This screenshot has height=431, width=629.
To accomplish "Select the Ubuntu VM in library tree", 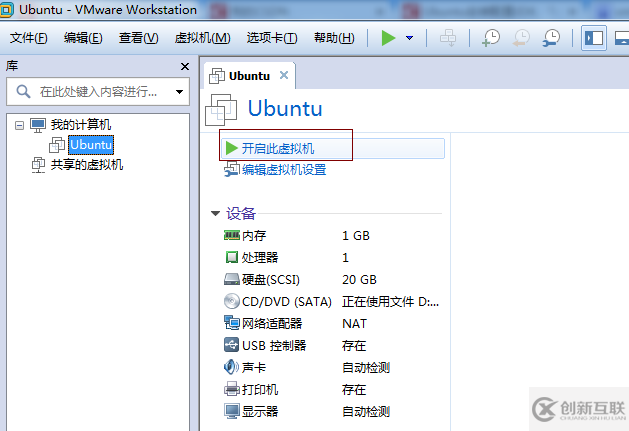I will (91, 145).
